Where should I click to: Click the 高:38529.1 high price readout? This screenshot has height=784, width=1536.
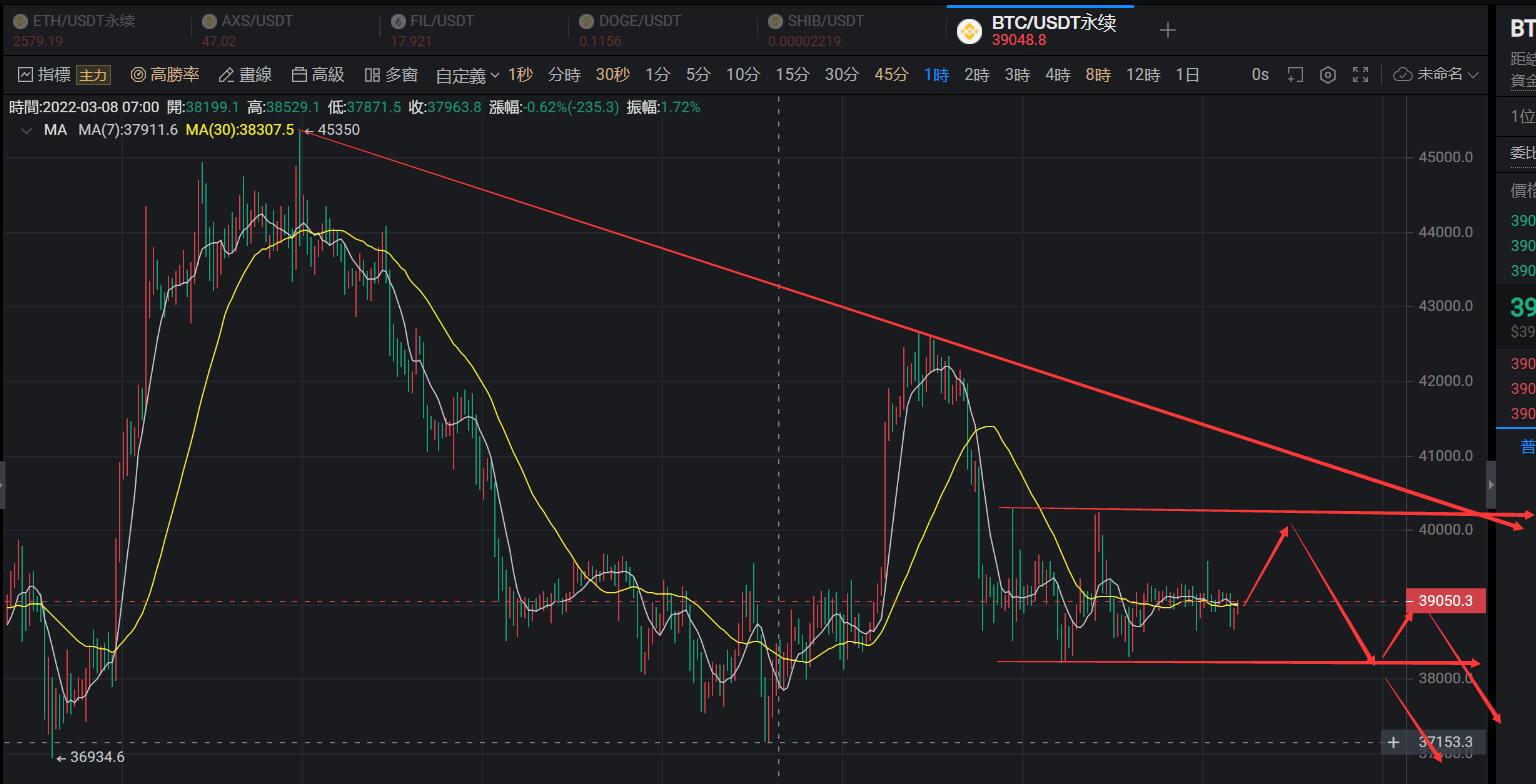(284, 107)
